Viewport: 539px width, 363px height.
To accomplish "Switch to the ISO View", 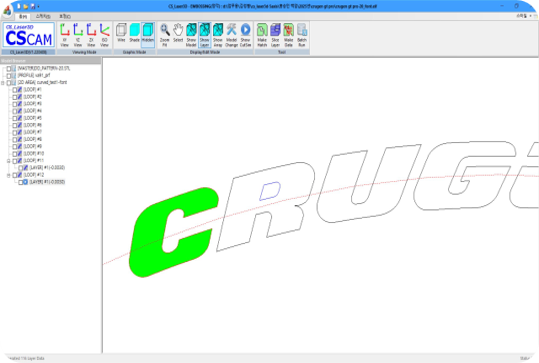I will pos(104,35).
